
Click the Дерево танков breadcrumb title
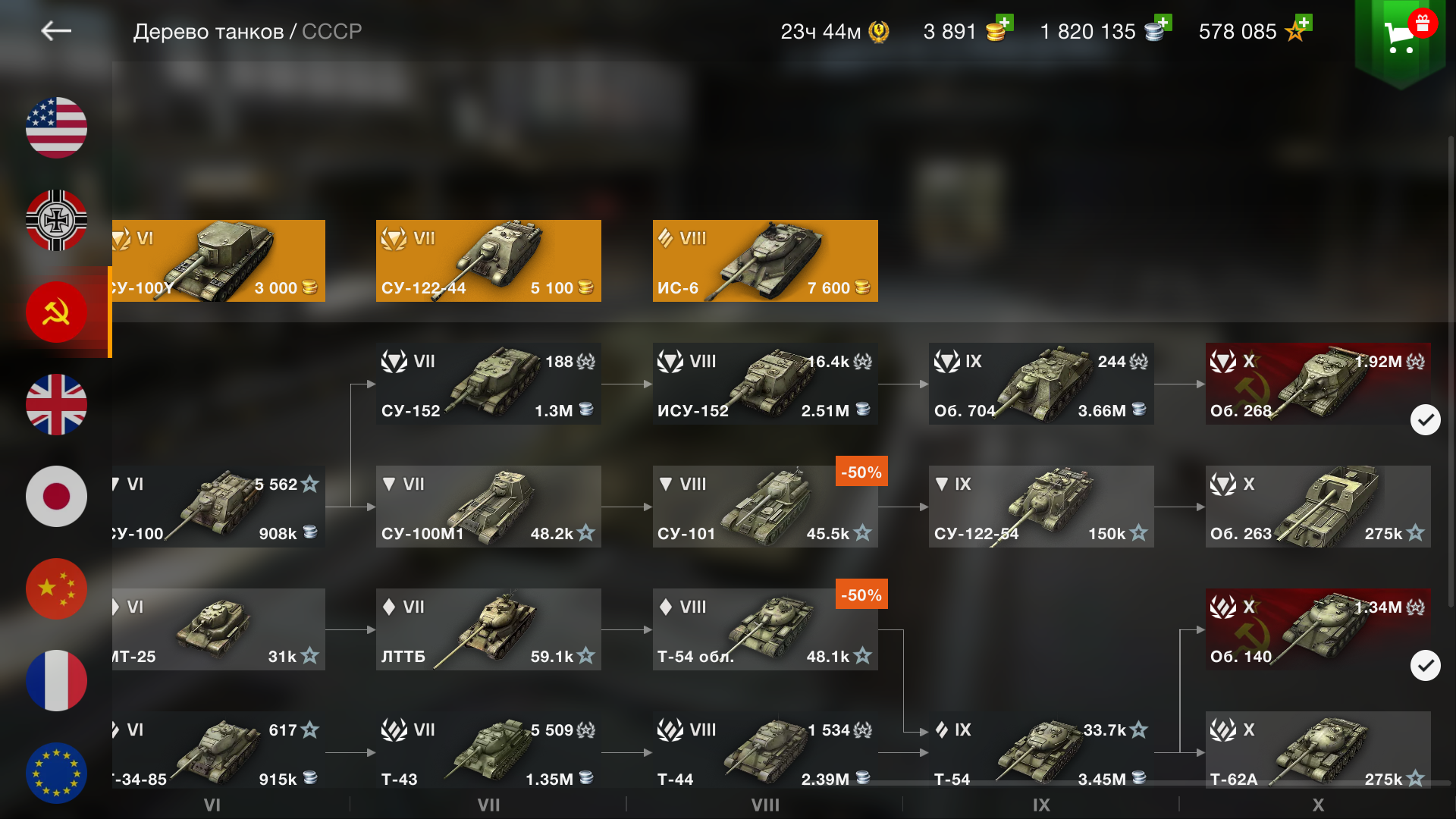[209, 32]
